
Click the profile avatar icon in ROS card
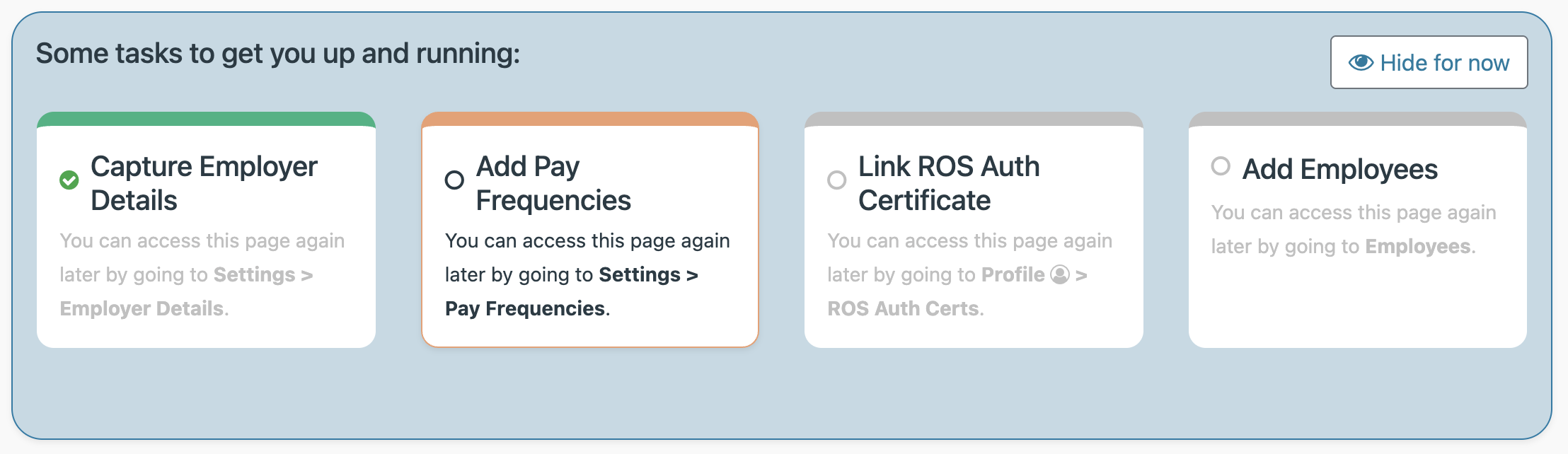1060,274
